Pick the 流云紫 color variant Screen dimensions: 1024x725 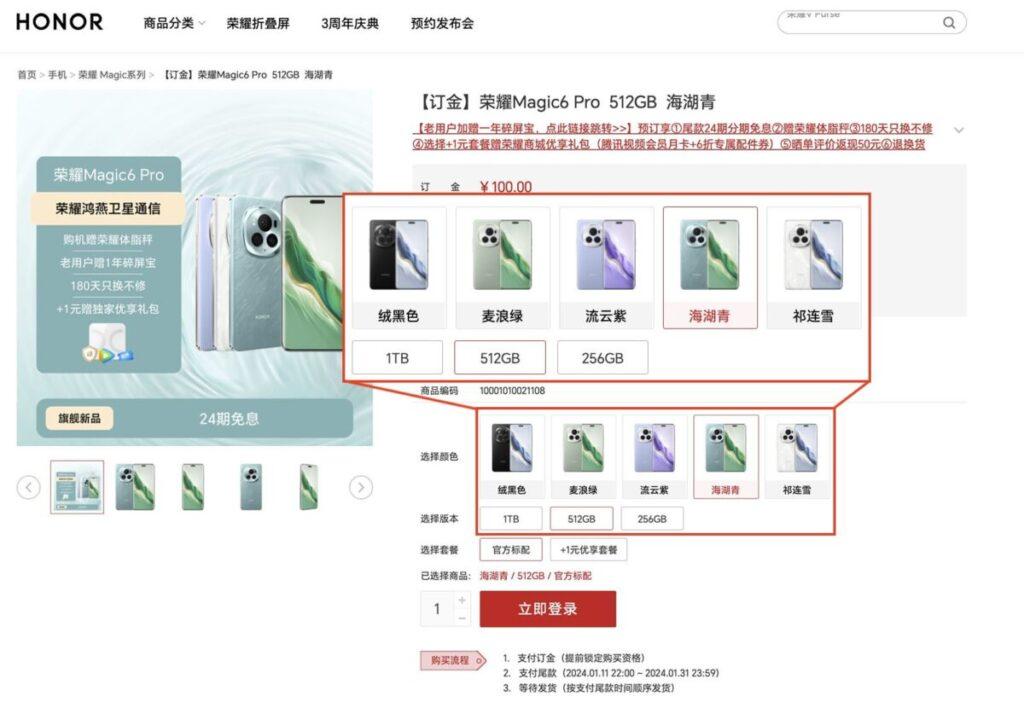(x=654, y=457)
